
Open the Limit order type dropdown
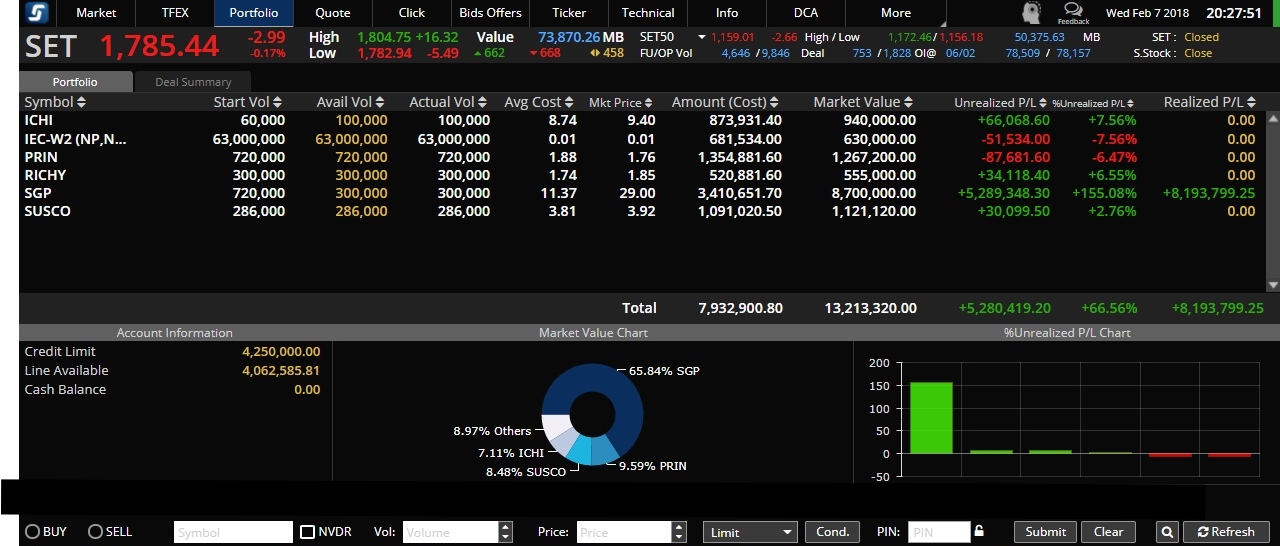point(750,532)
